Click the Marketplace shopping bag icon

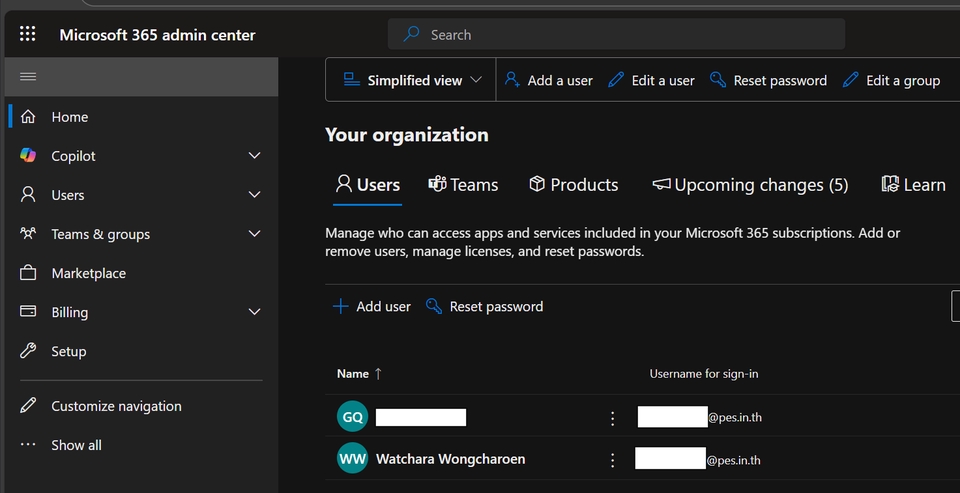28,273
